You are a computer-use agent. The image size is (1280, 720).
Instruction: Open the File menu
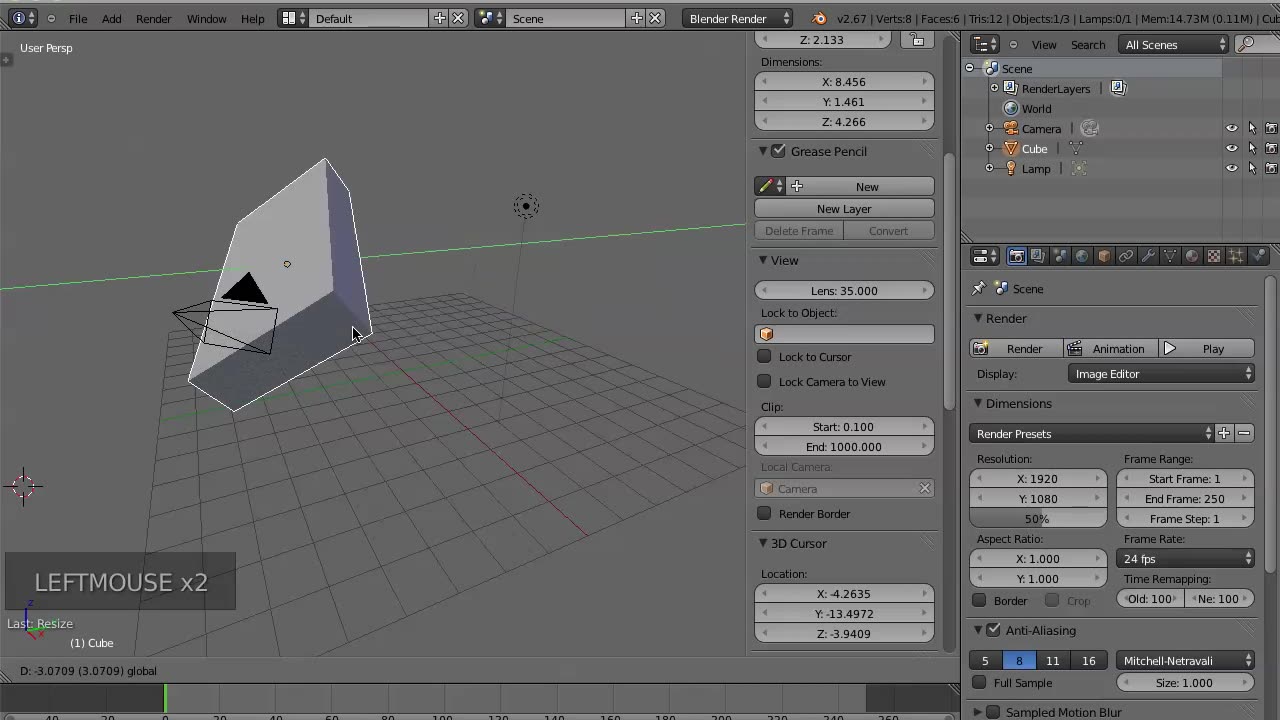point(77,18)
